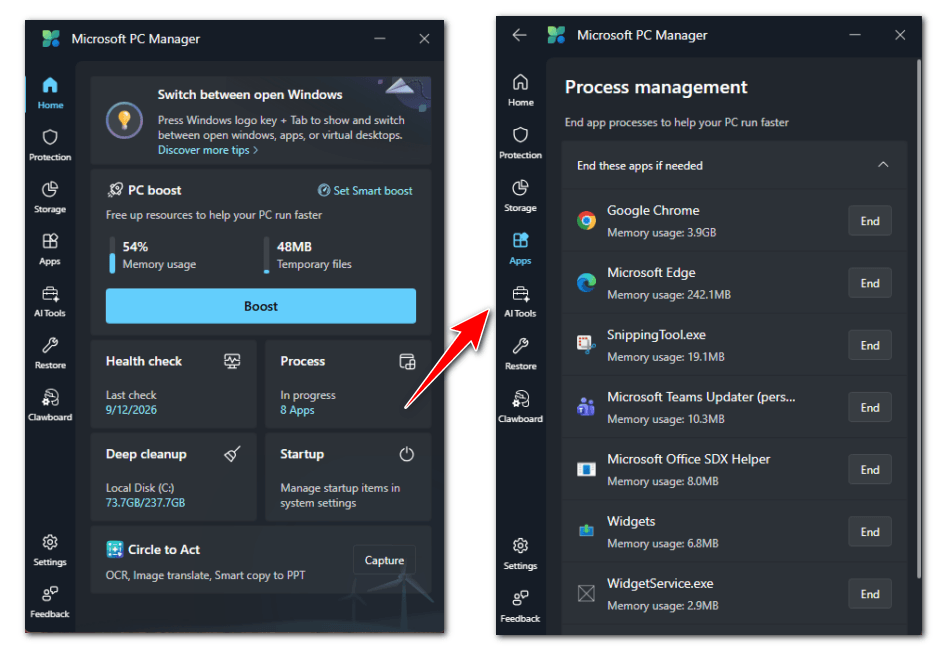948x657 pixels.
Task: End the Google Chrome process
Action: tap(869, 221)
